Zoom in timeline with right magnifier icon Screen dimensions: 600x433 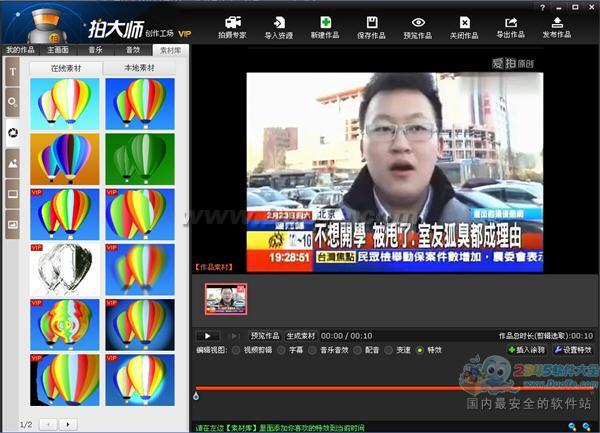(x=586, y=426)
